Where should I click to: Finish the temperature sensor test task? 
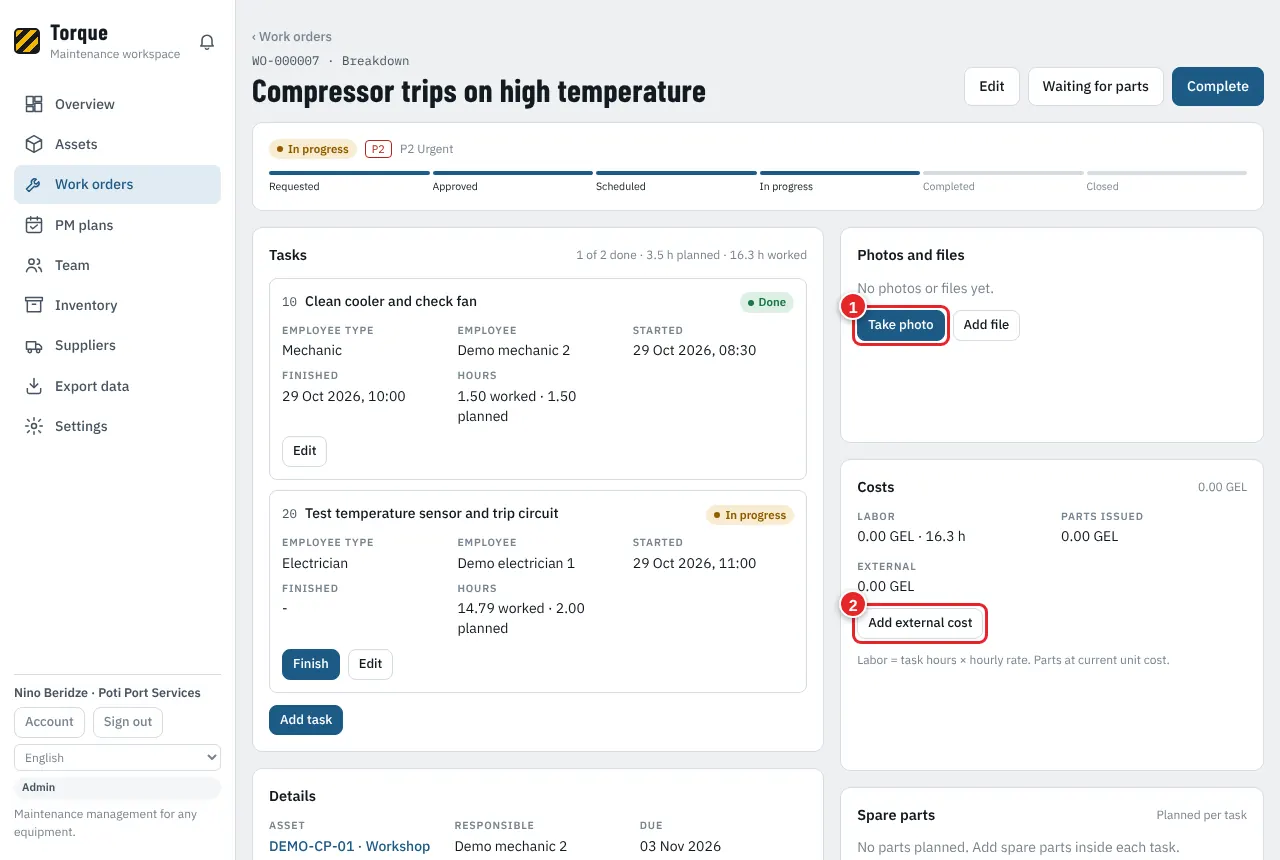pos(311,664)
